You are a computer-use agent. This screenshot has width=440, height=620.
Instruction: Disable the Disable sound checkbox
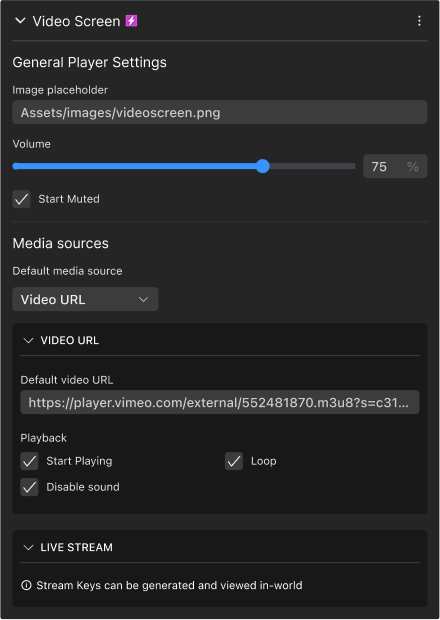[29, 487]
